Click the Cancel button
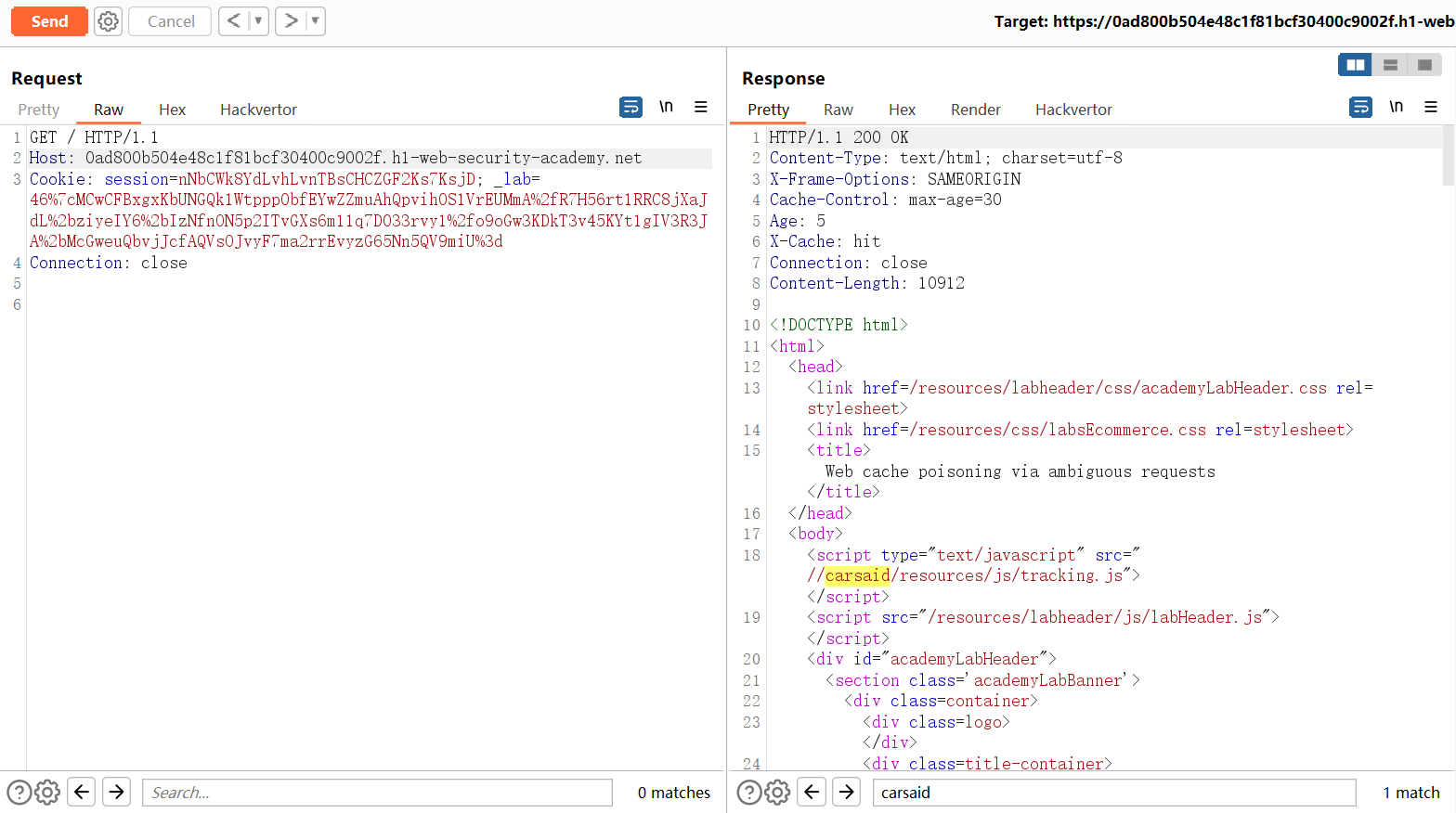This screenshot has width=1456, height=813. coord(171,21)
